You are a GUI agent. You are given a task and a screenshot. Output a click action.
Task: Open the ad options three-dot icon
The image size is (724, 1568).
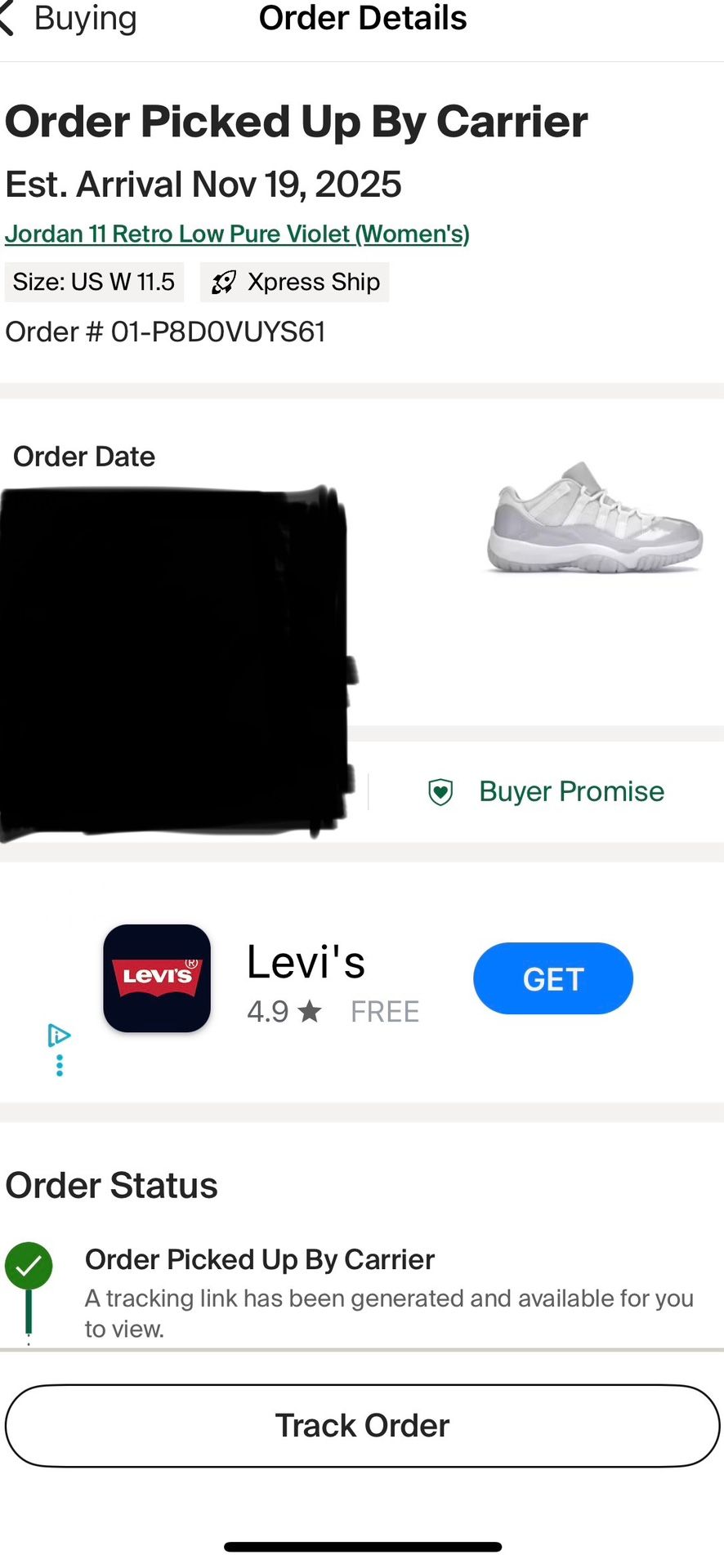pyautogui.click(x=59, y=1065)
